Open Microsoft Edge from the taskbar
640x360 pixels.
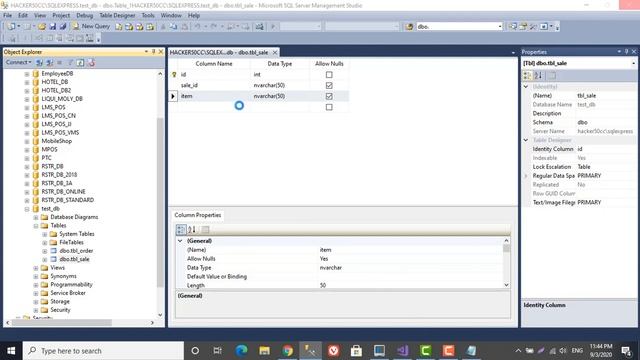point(242,350)
